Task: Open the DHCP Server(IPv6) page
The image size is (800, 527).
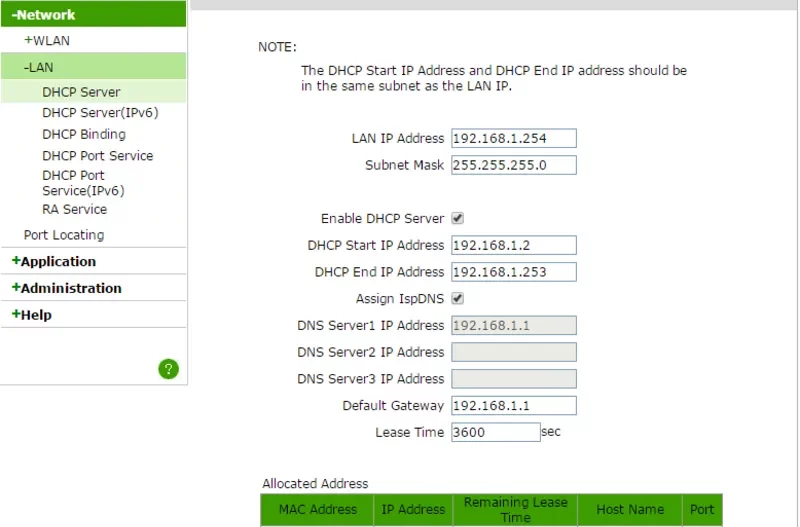Action: (x=100, y=113)
